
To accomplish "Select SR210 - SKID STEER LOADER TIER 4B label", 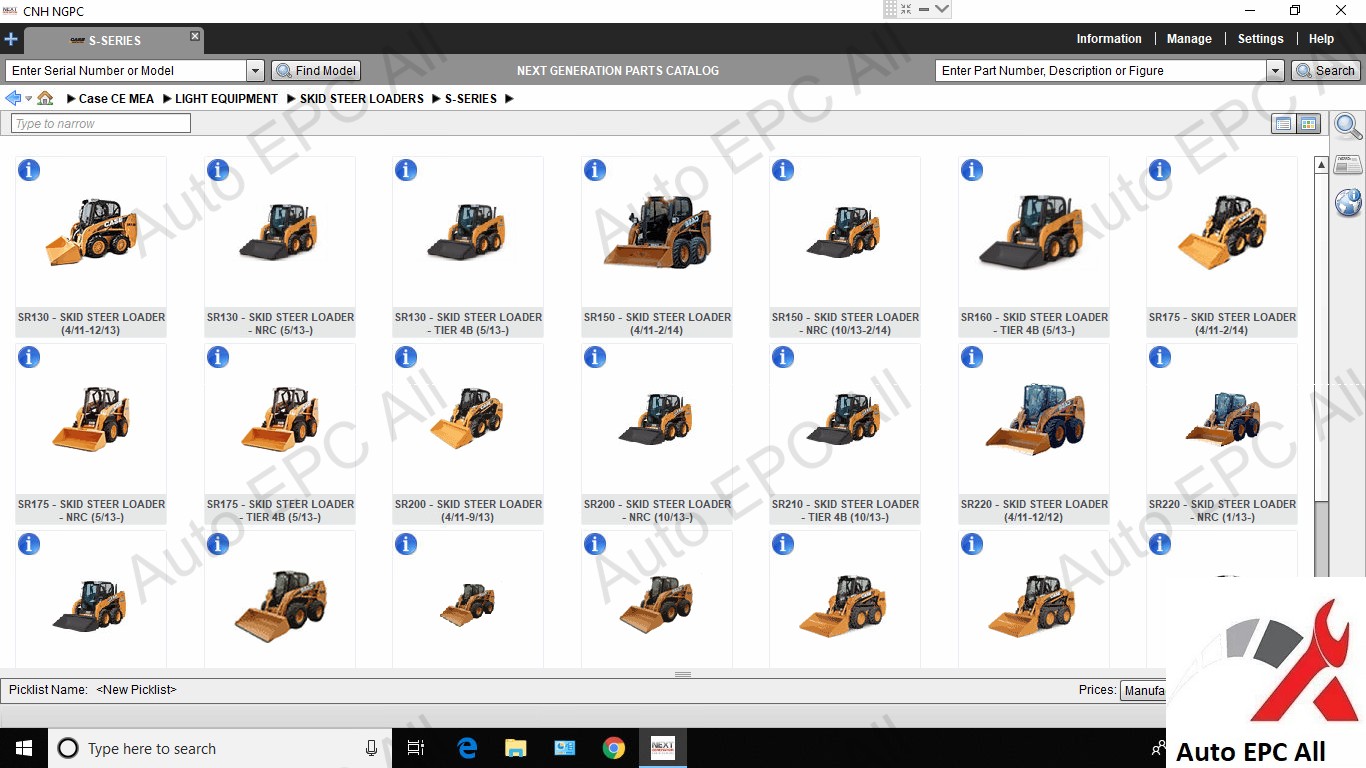I will tap(845, 511).
